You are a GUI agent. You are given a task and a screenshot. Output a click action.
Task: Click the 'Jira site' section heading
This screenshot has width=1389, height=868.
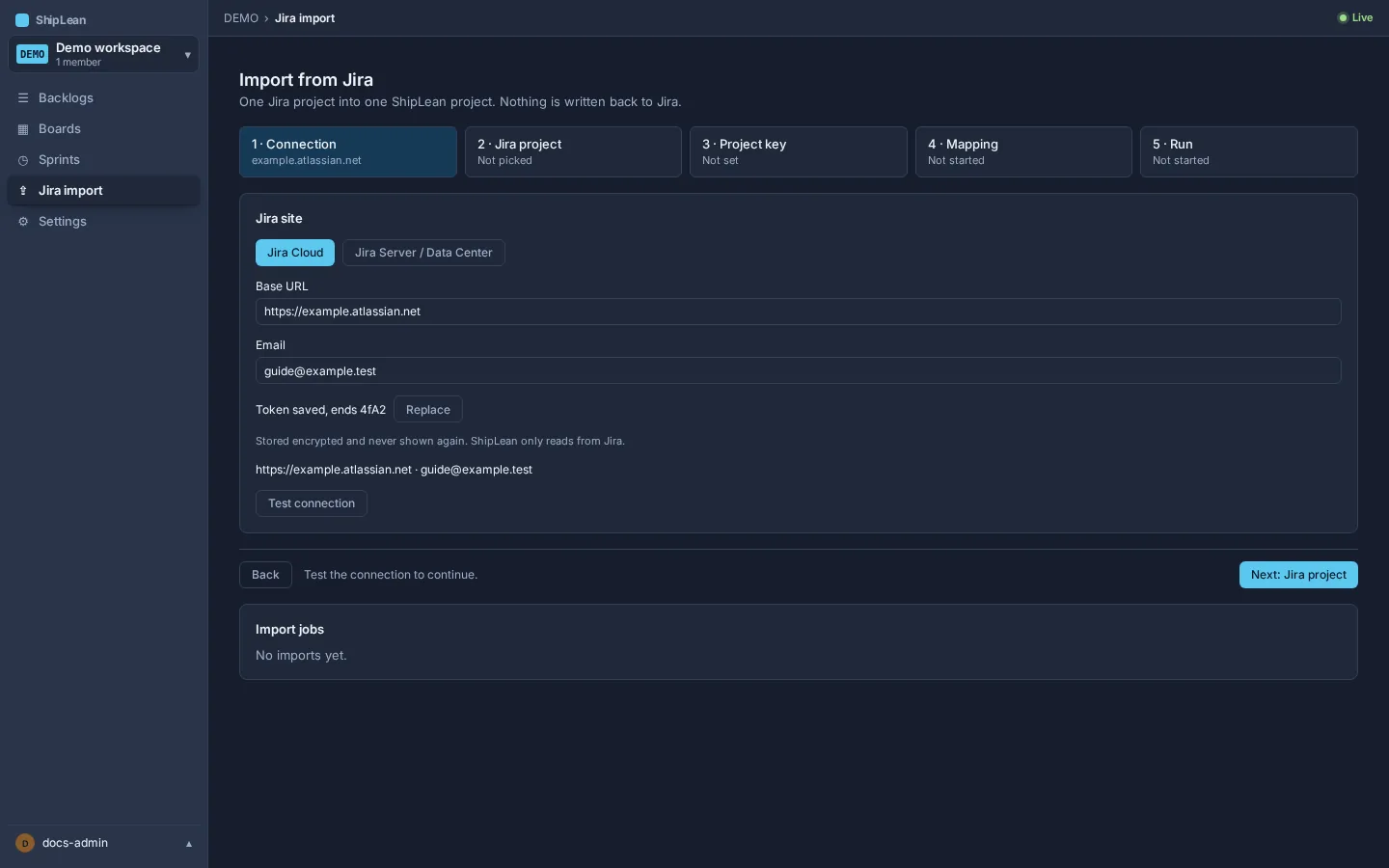coord(279,219)
